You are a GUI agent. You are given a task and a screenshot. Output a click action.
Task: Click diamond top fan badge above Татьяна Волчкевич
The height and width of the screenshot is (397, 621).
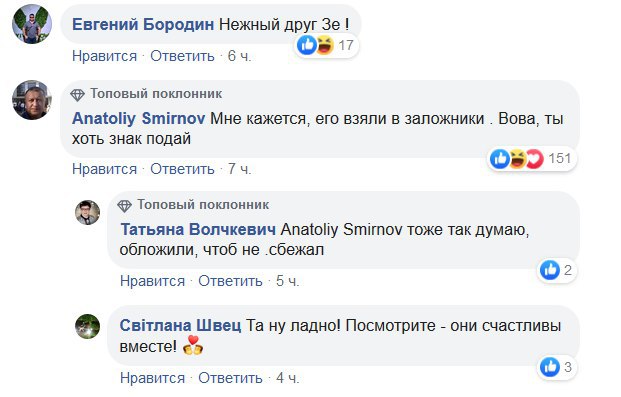point(124,205)
